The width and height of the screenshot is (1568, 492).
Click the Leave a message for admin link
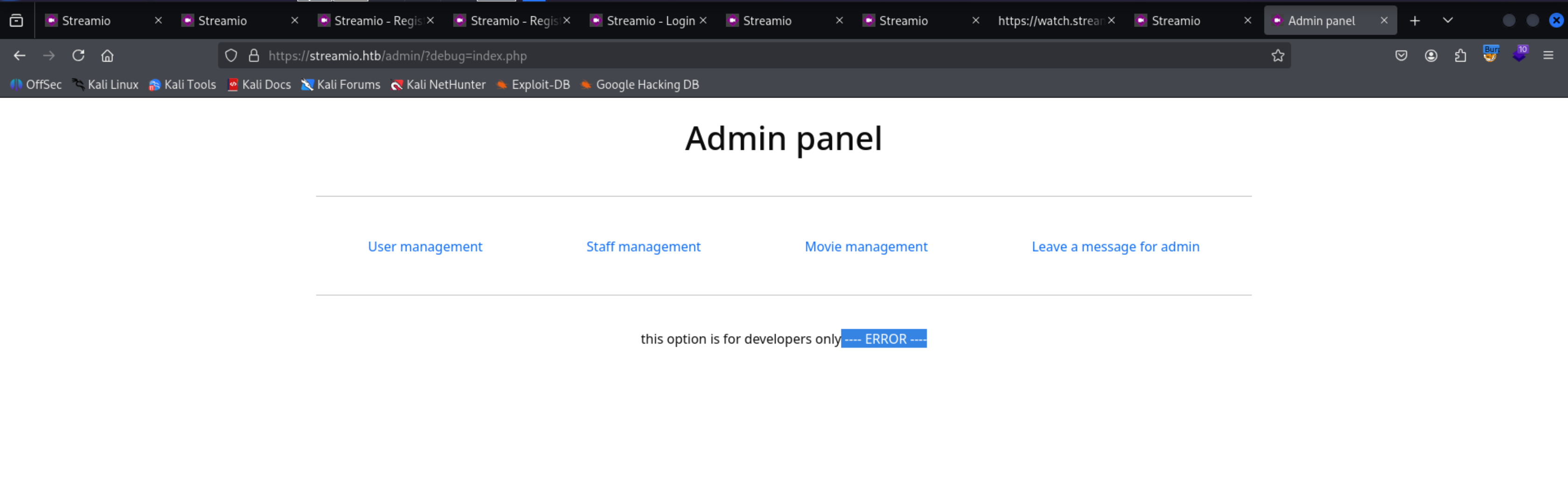(x=1115, y=246)
